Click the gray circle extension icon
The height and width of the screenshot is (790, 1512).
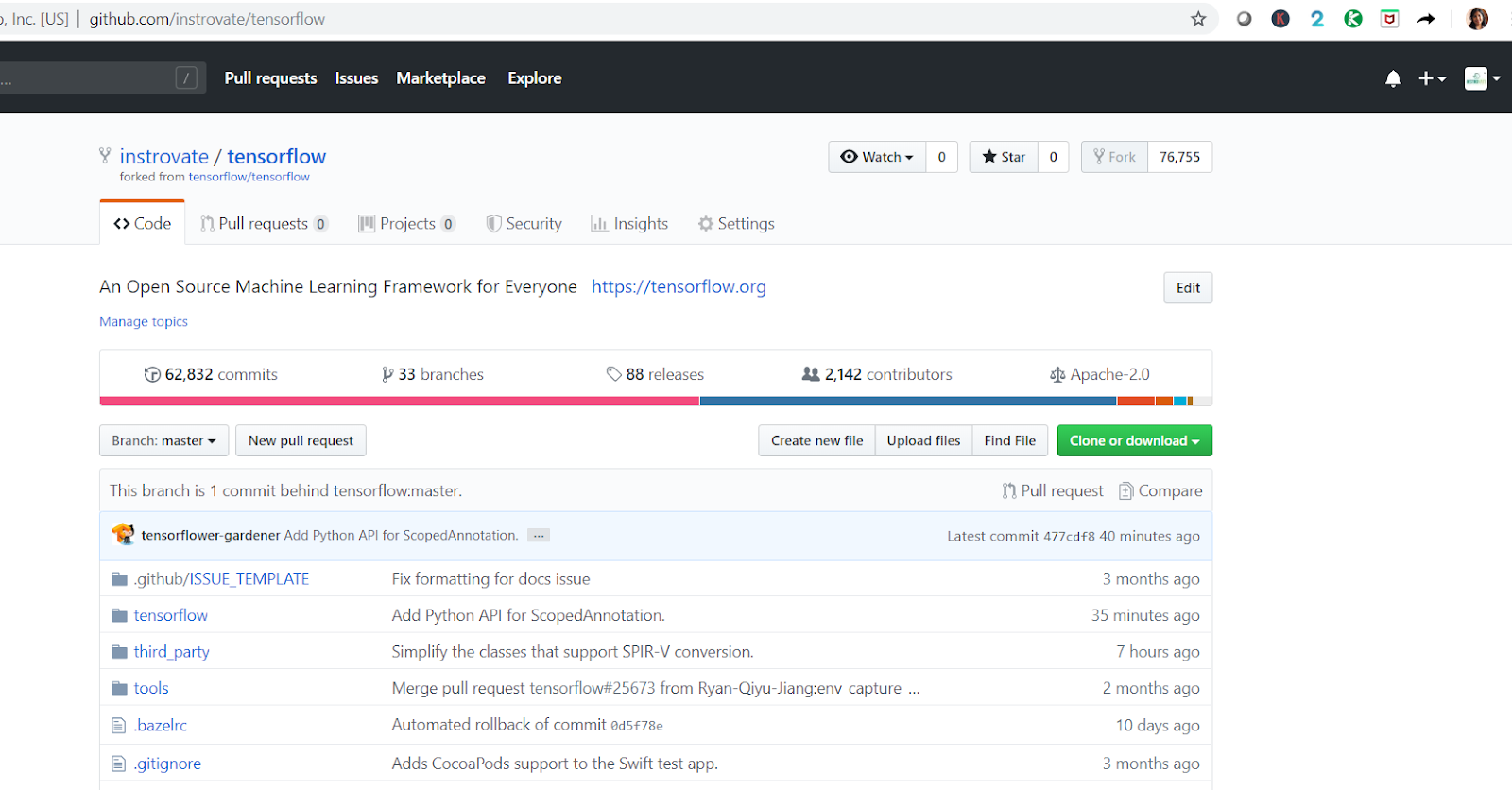click(x=1244, y=19)
